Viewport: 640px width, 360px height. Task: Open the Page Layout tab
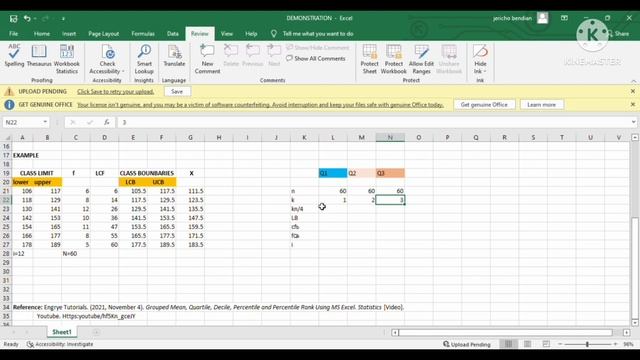point(104,34)
